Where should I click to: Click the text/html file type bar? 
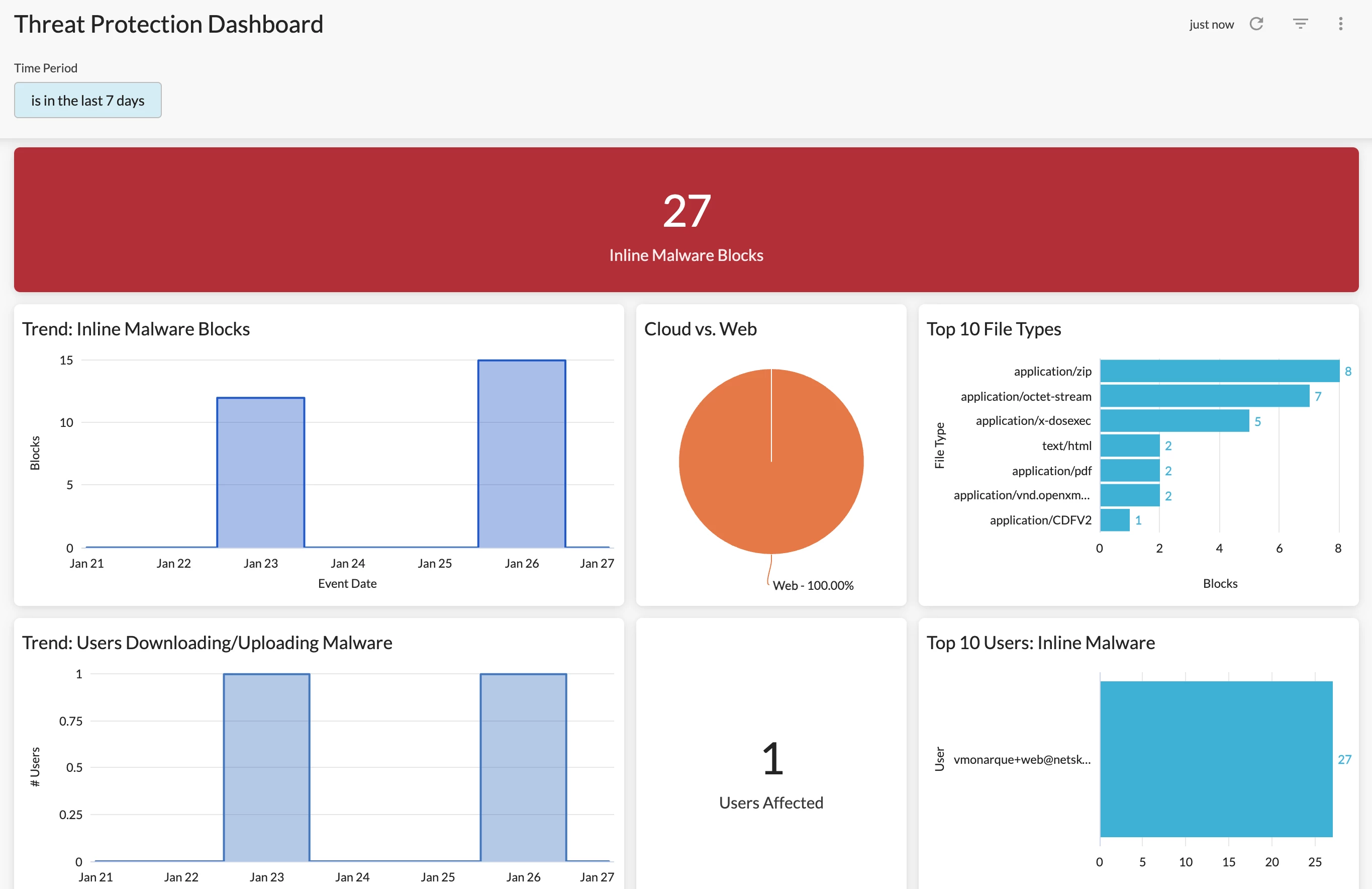tap(1129, 446)
